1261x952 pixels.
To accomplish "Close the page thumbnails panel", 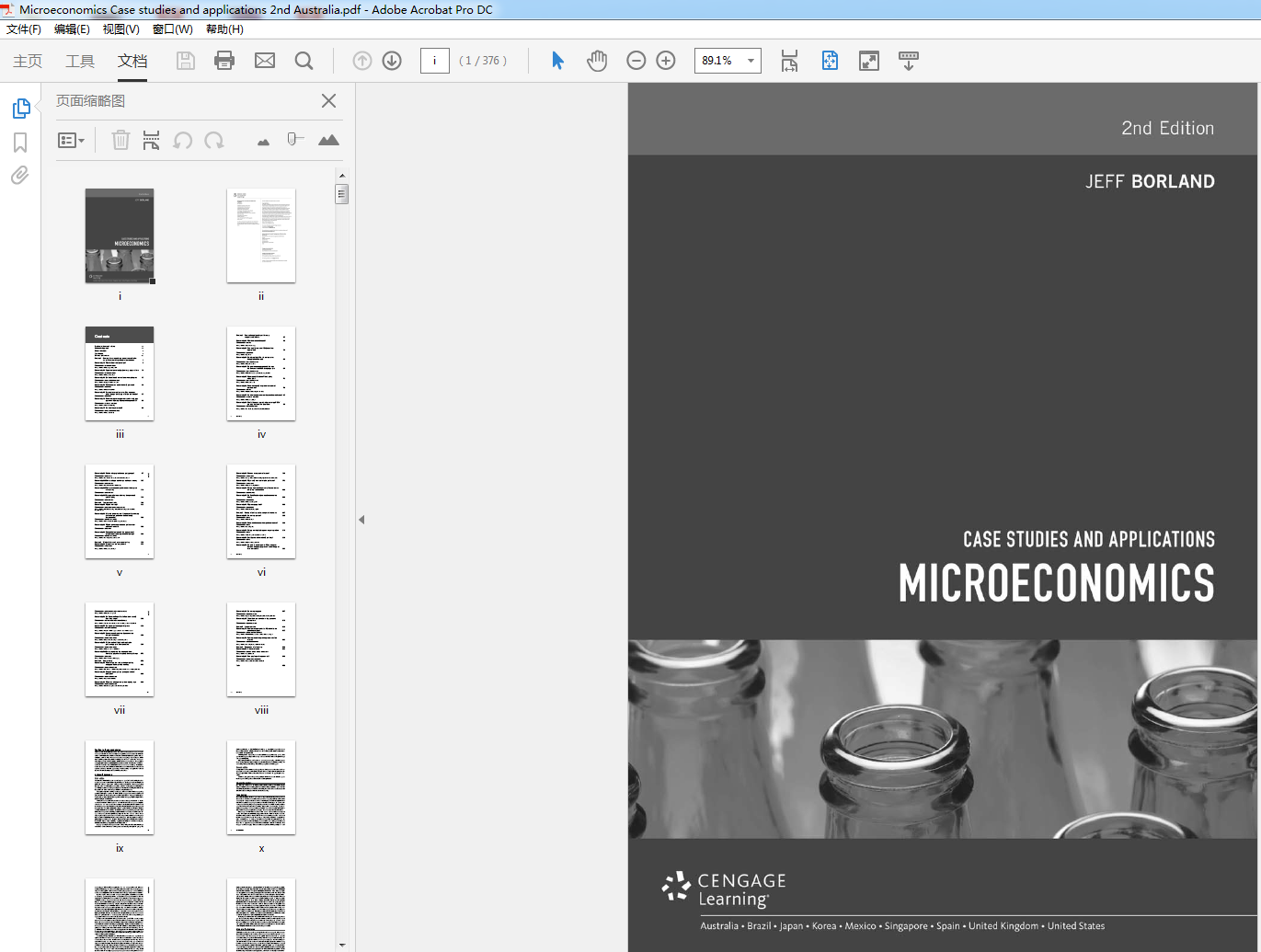I will (328, 101).
